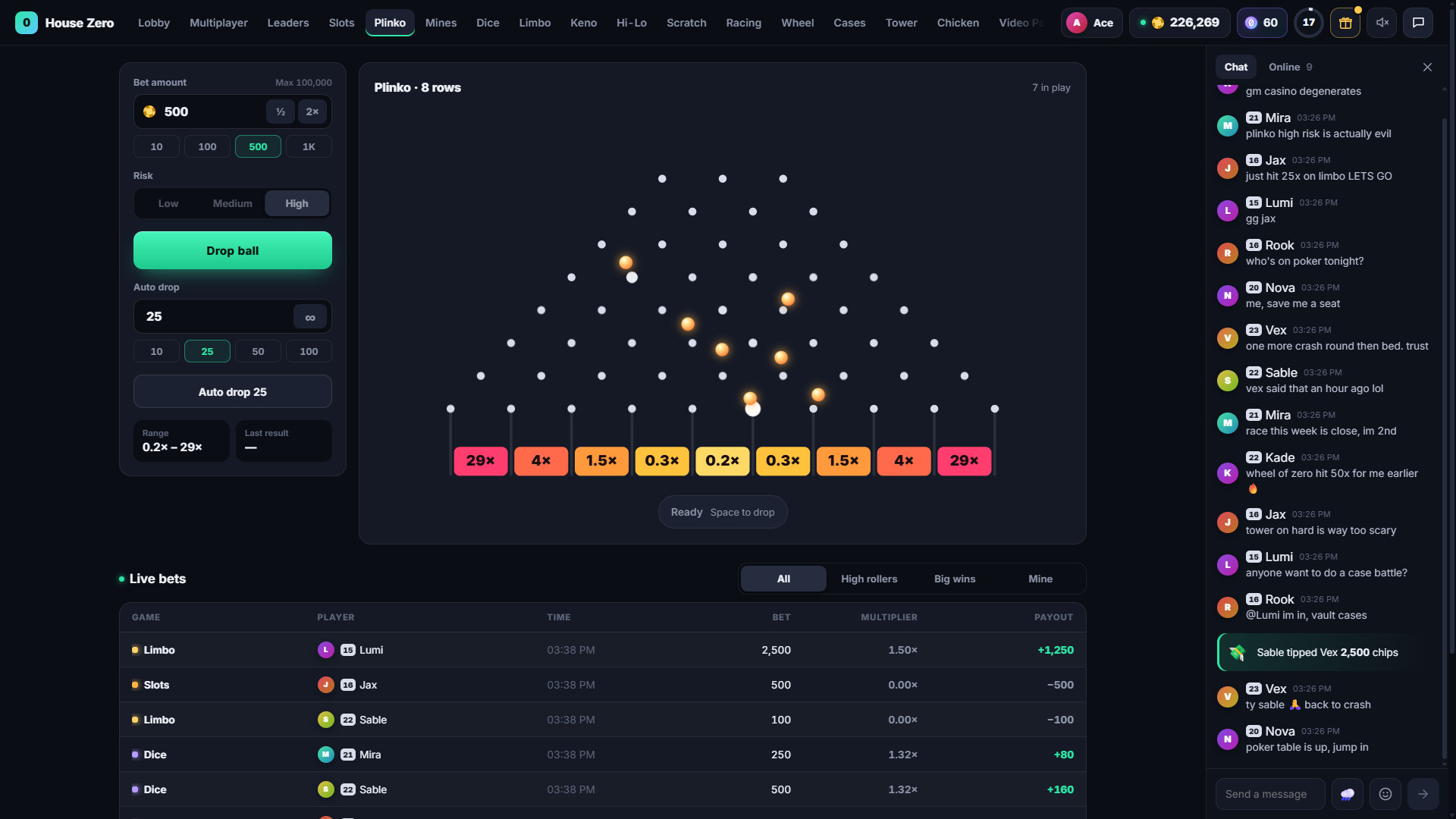Filter live bets by High rollers
Screen dimensions: 1456x819
(x=869, y=579)
